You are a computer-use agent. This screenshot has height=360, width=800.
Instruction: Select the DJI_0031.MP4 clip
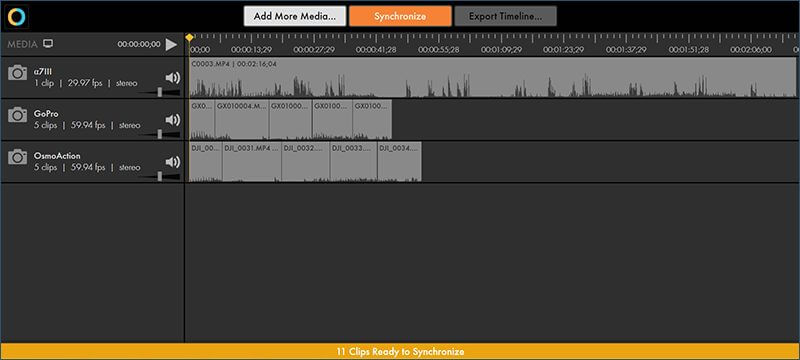pos(252,161)
